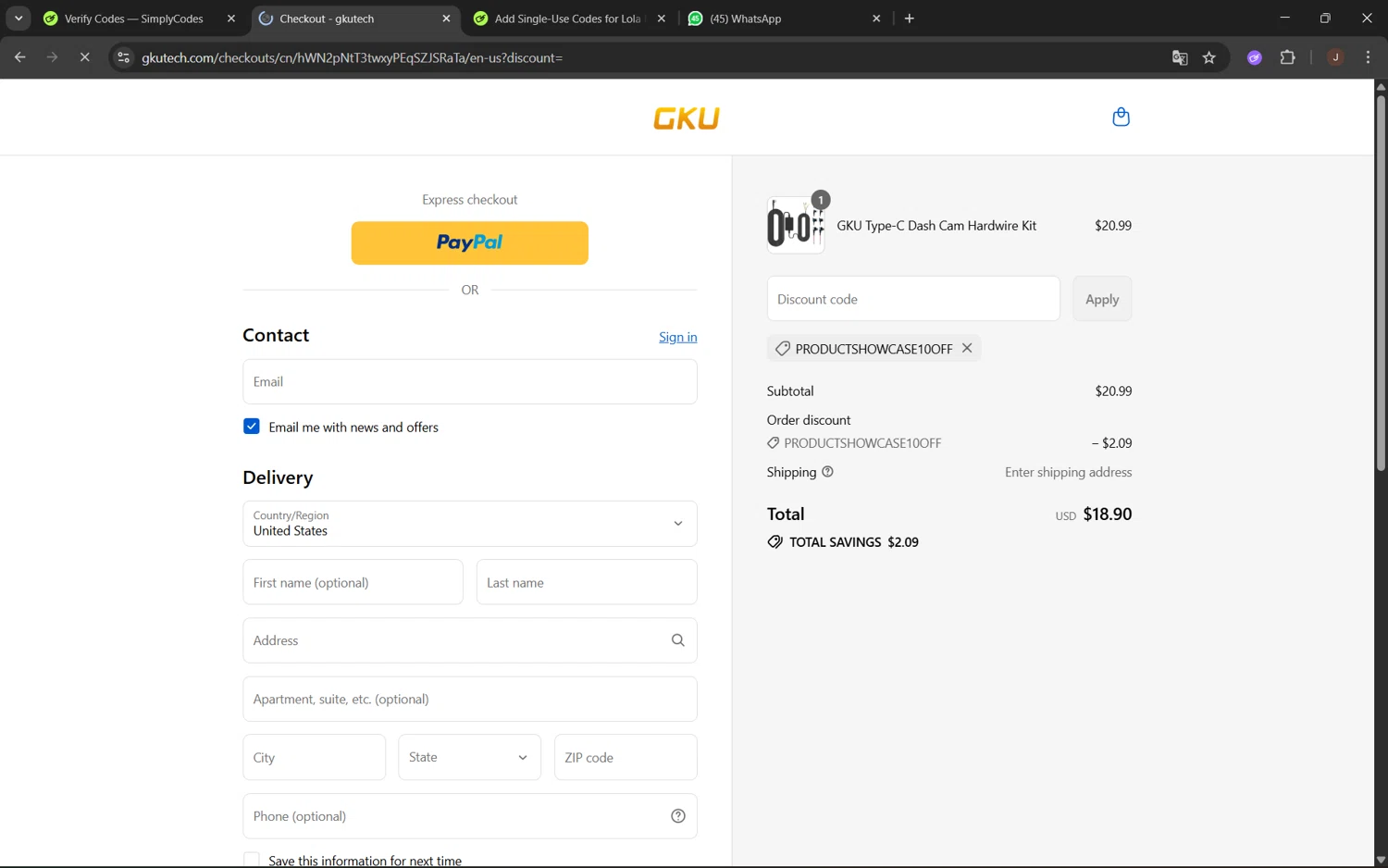The height and width of the screenshot is (868, 1388).
Task: Close the Checkout gkutech tab
Action: click(x=446, y=19)
